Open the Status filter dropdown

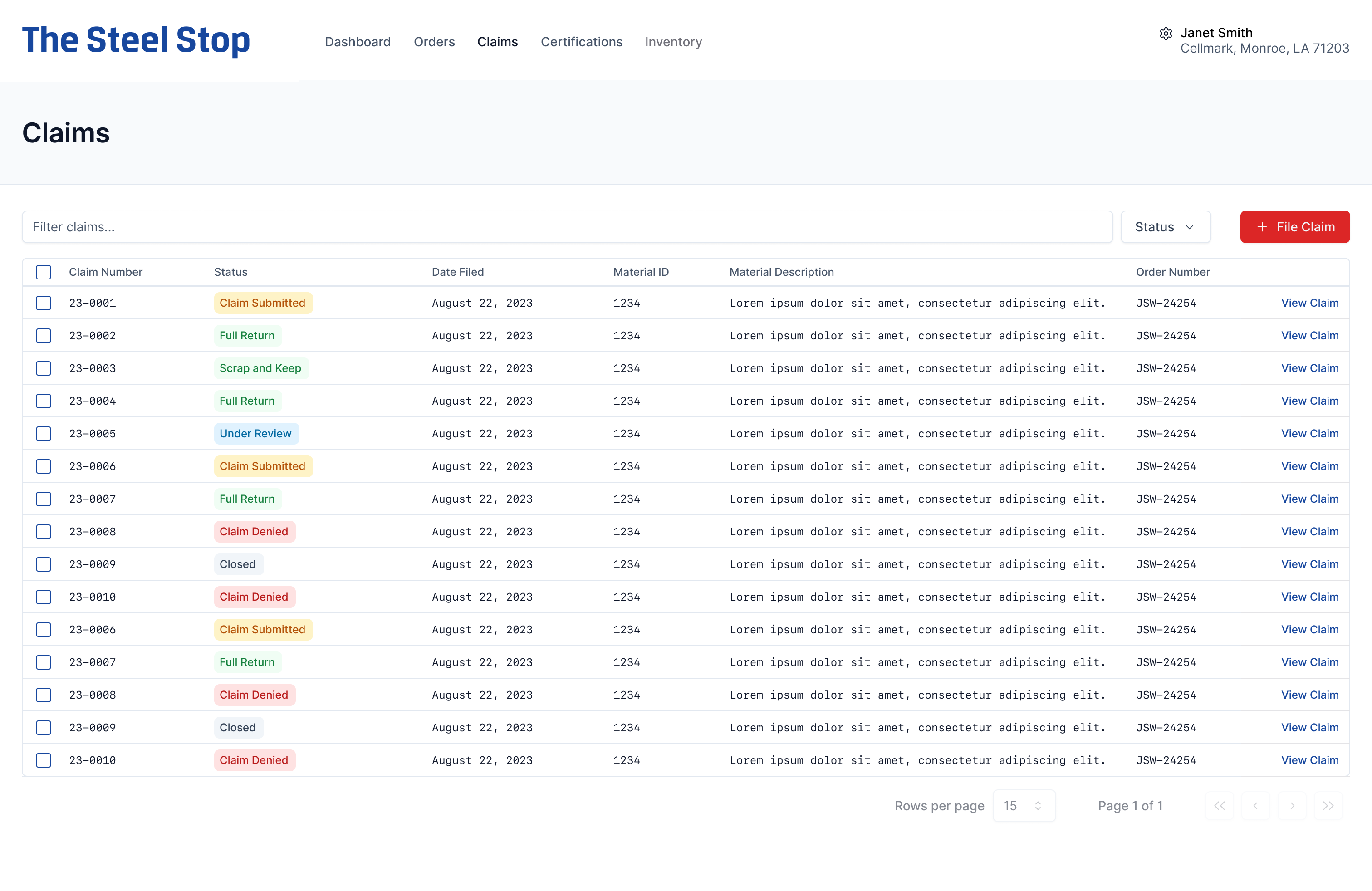(x=1165, y=226)
